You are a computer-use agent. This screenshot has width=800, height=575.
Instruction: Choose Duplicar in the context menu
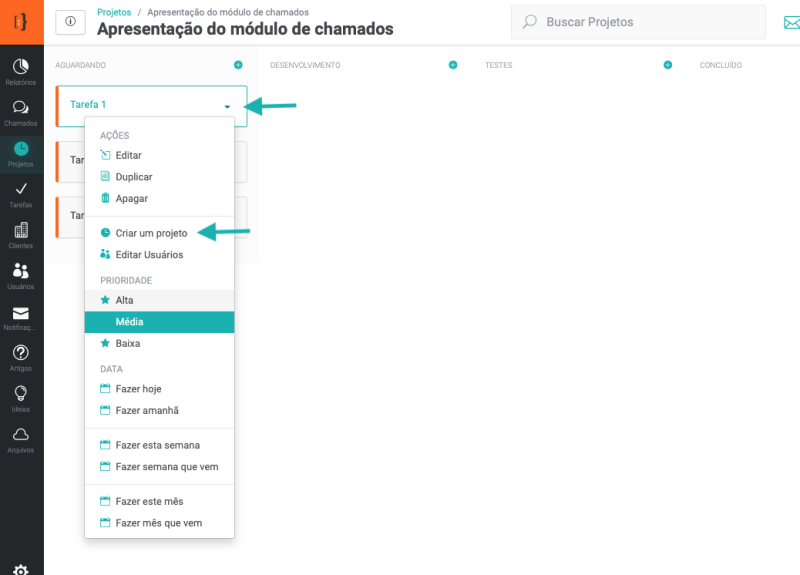(133, 176)
